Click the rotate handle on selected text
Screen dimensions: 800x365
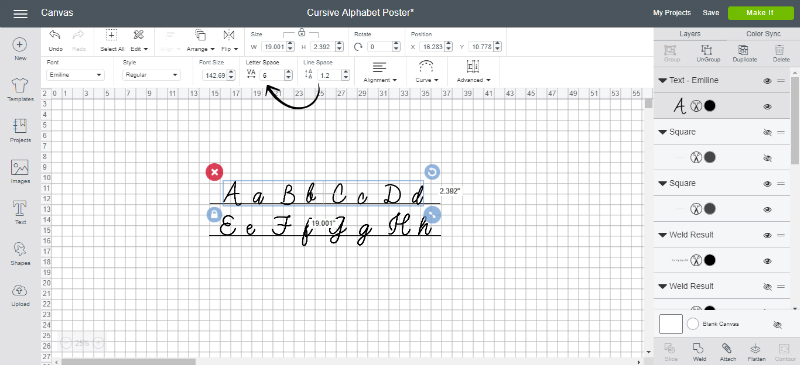[432, 172]
